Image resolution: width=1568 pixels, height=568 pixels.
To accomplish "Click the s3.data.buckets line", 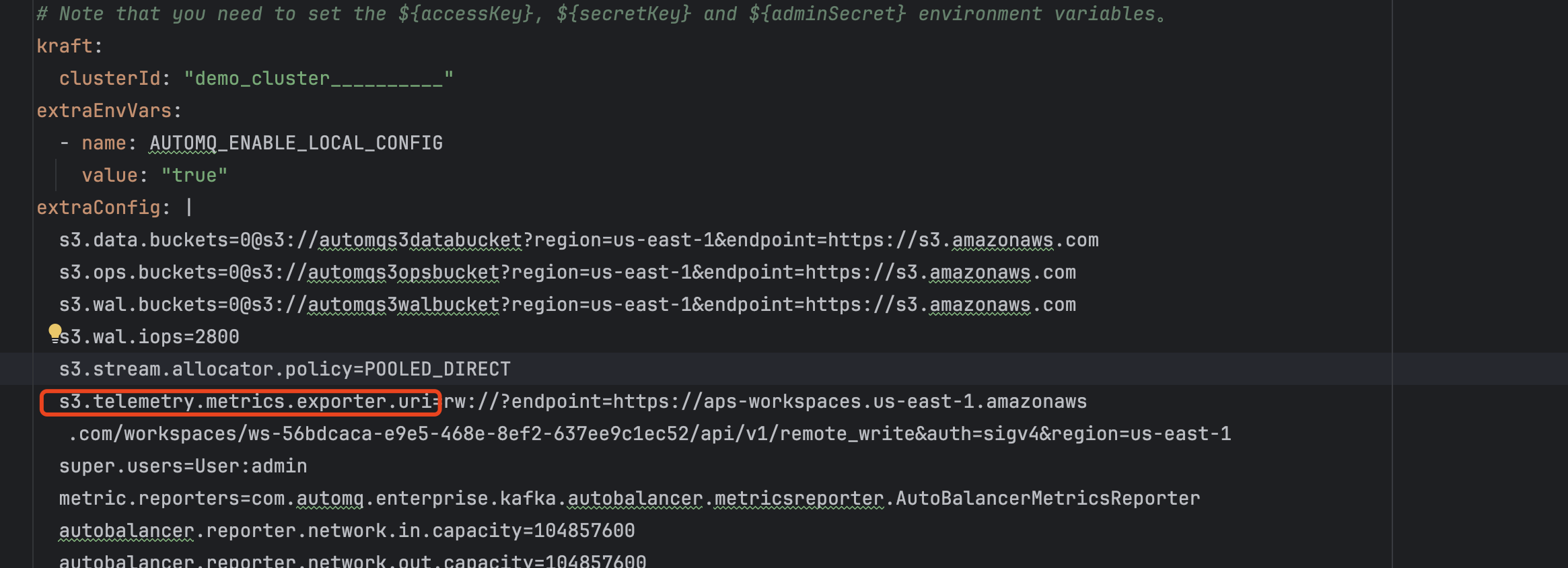I will tap(579, 240).
